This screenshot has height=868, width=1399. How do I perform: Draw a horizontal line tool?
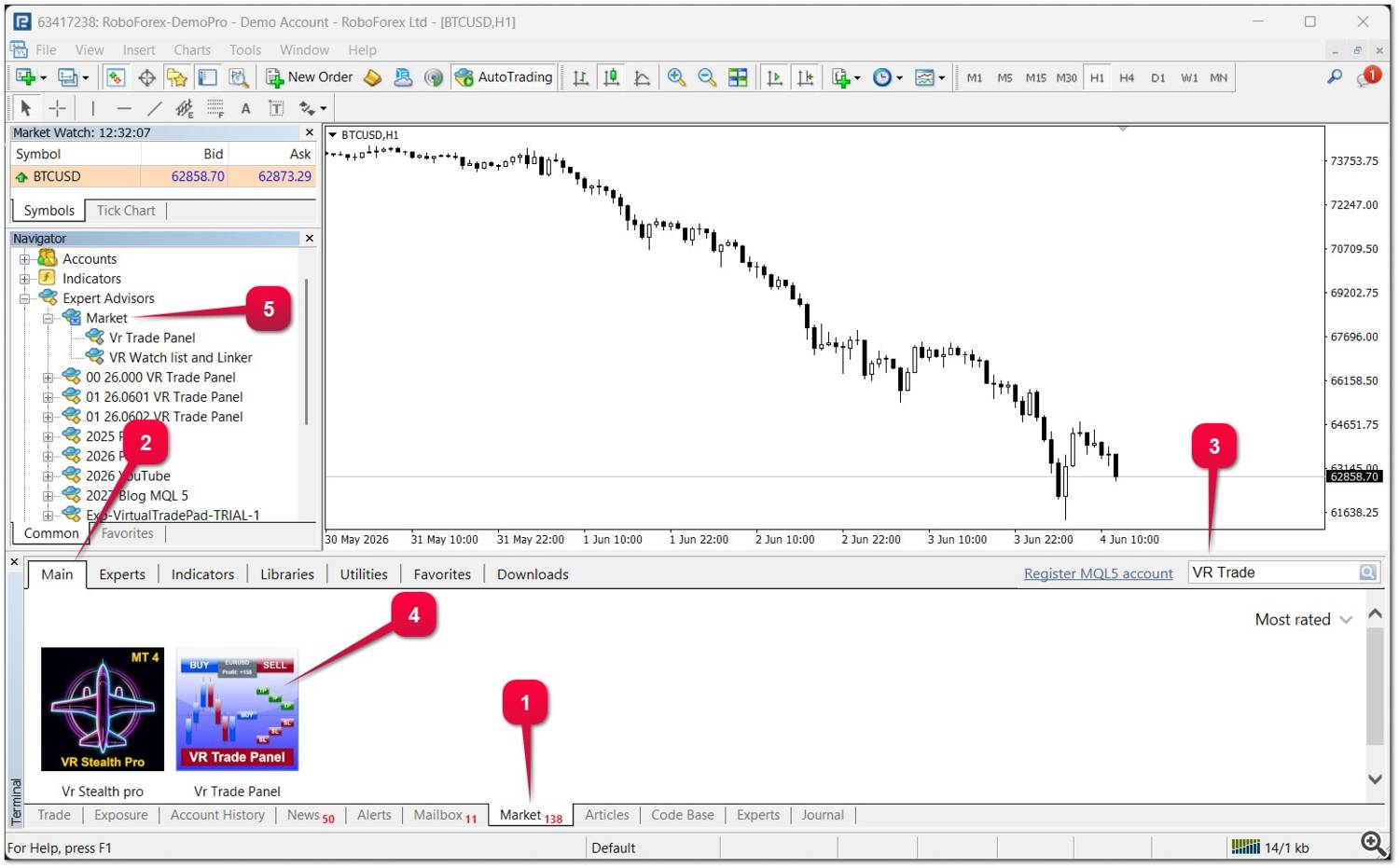click(x=124, y=108)
